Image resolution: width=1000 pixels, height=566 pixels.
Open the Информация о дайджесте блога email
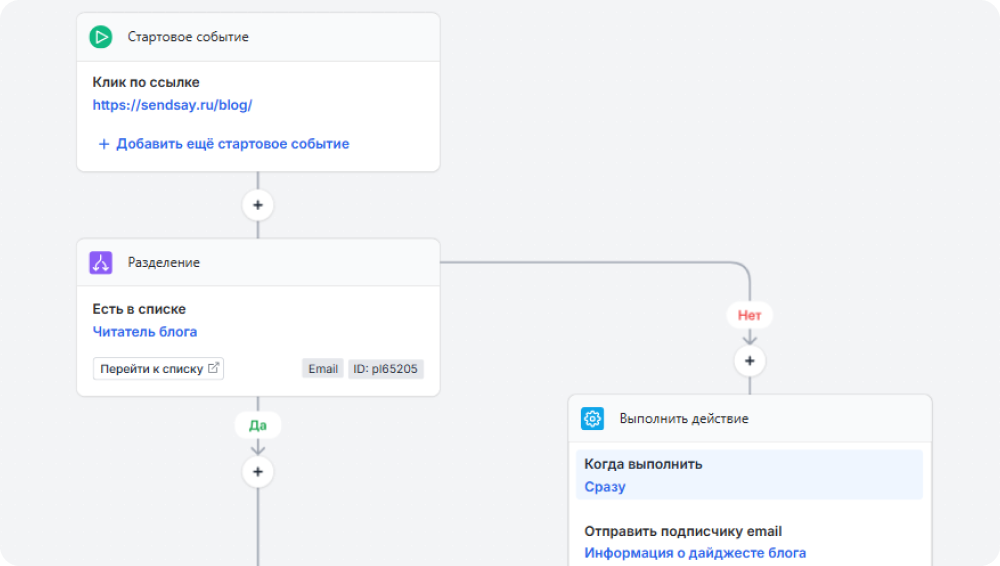pos(695,553)
